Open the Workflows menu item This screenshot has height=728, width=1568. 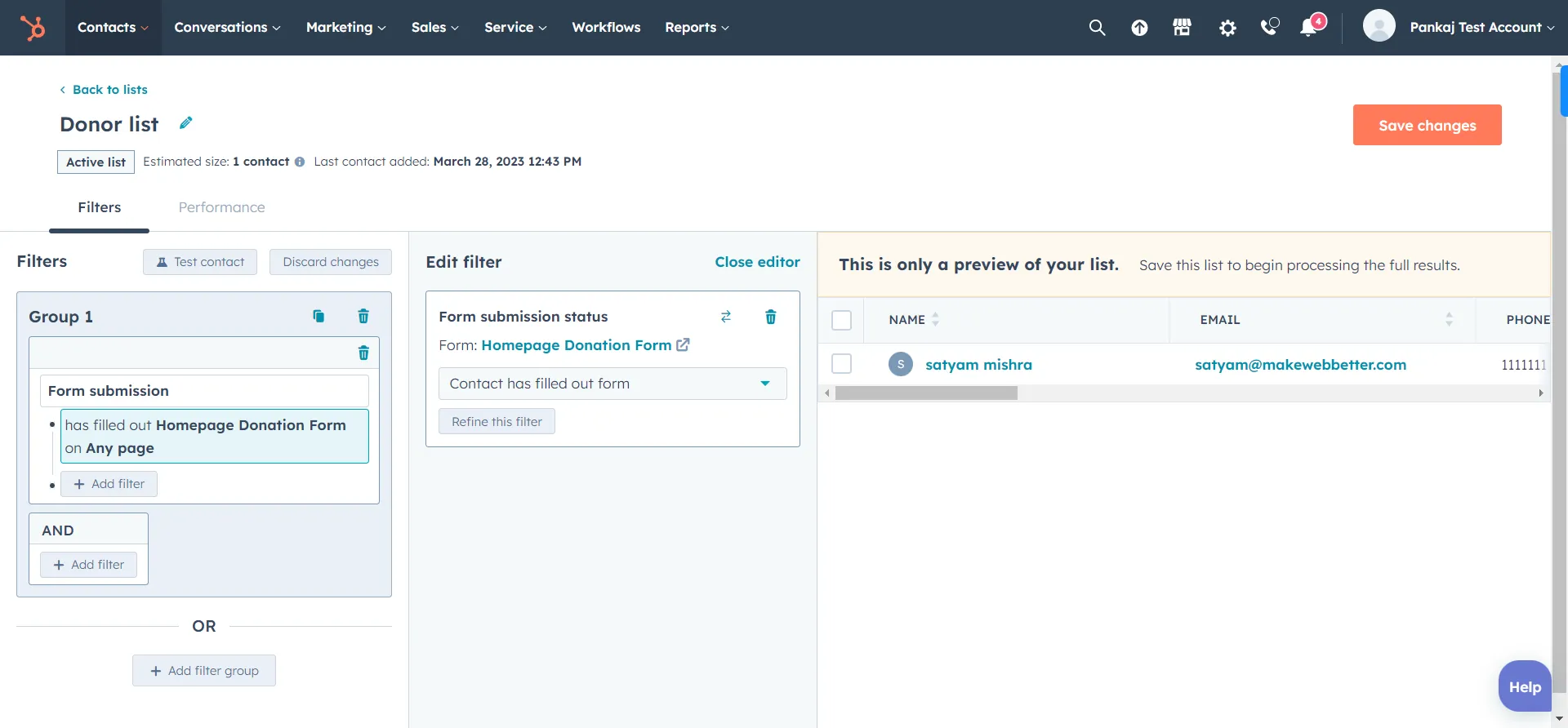(x=606, y=28)
